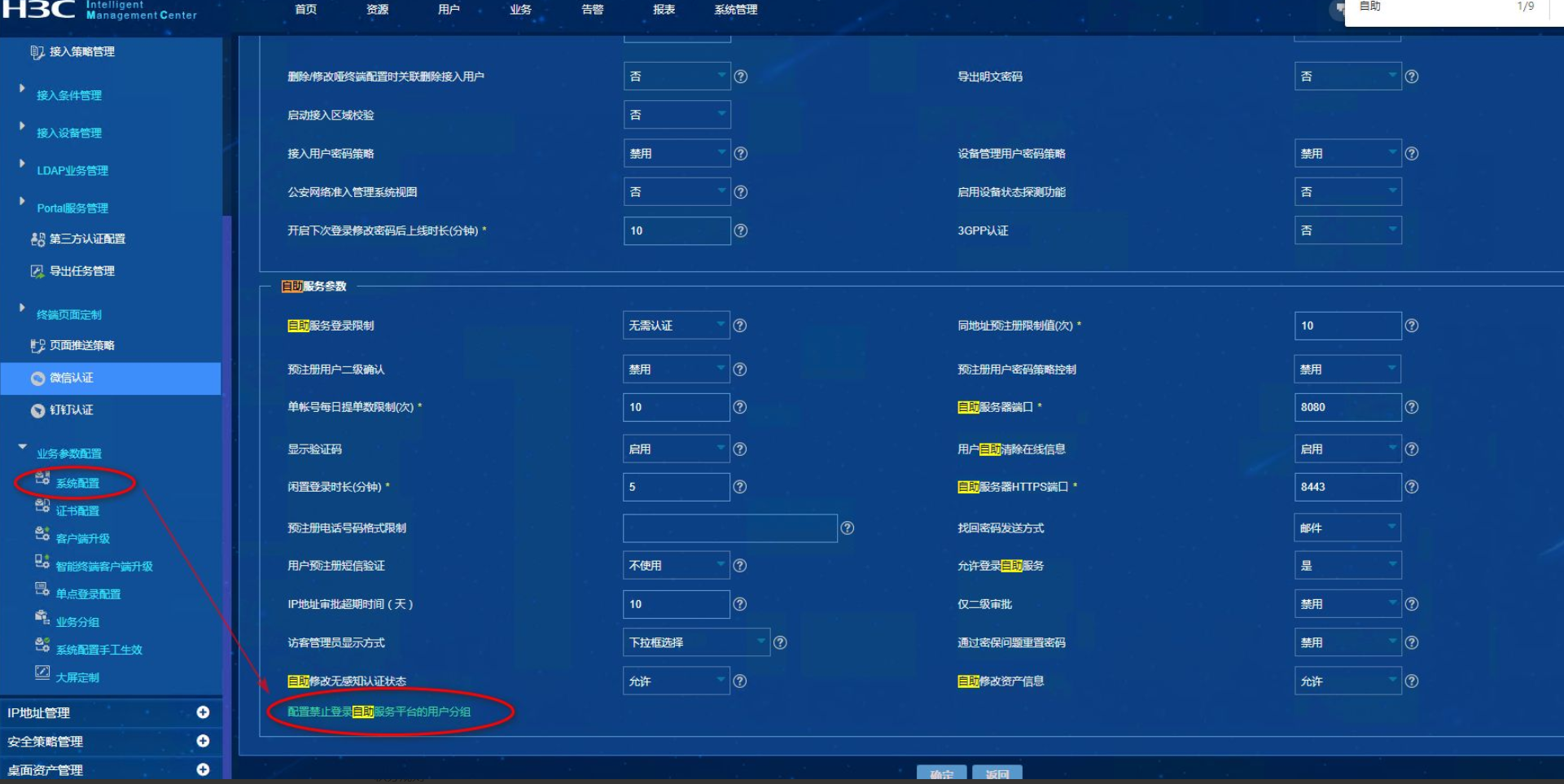Open the 允许登录自助服务 dropdown

(1347, 566)
